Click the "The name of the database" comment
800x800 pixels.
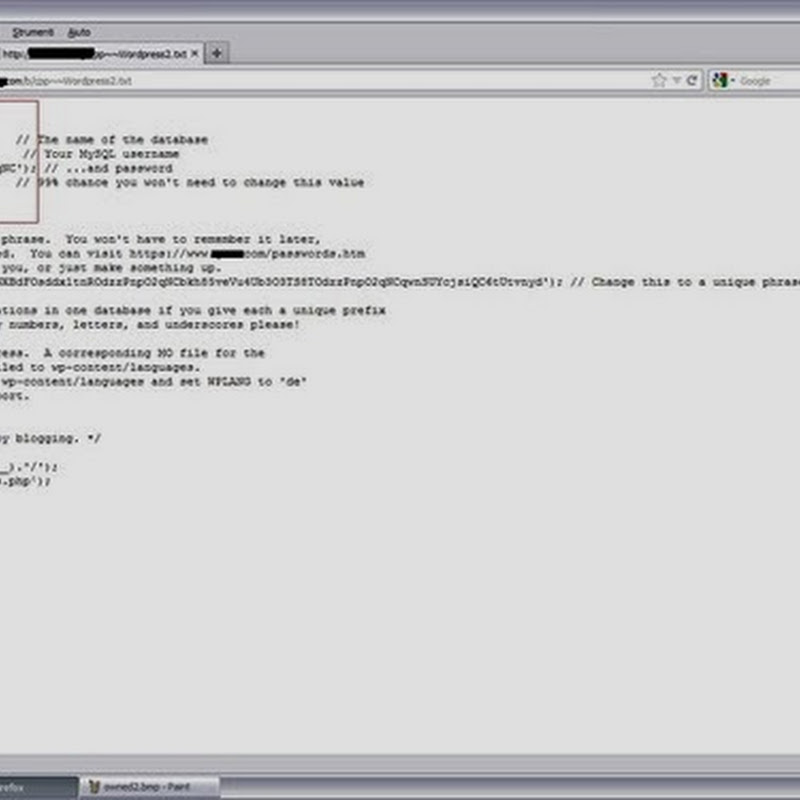(112, 140)
